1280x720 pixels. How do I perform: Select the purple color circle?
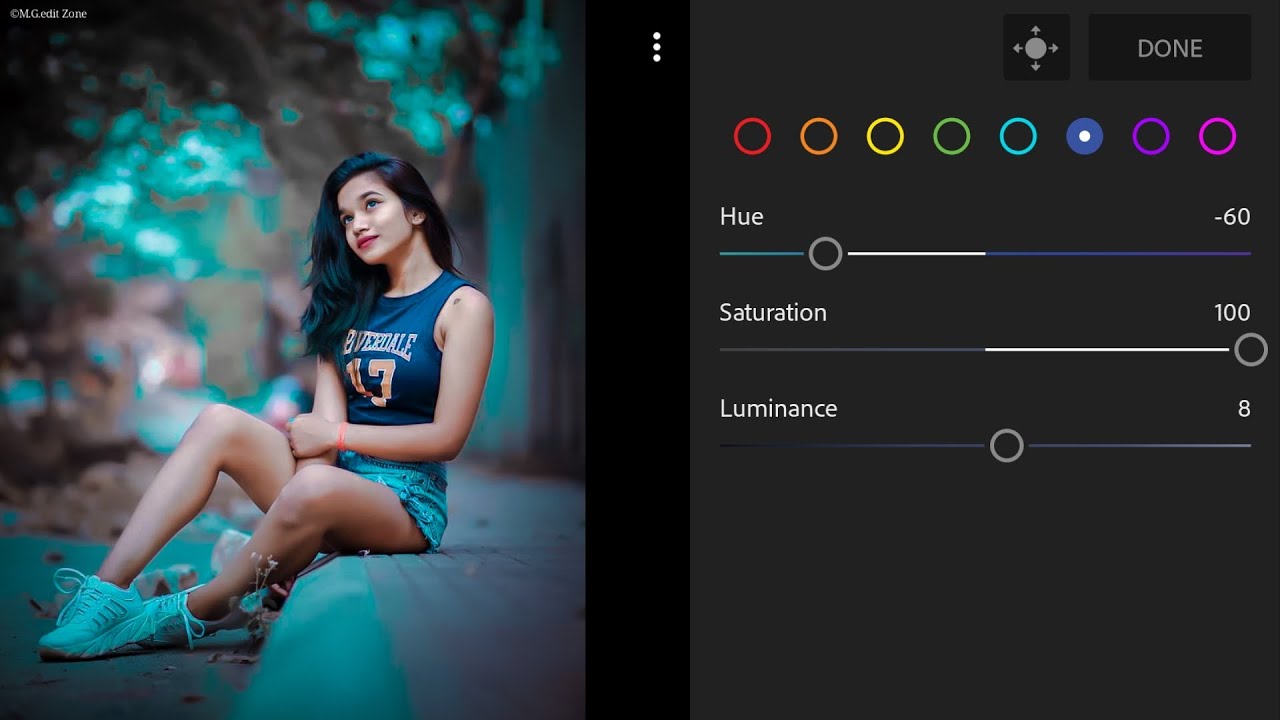point(1151,136)
